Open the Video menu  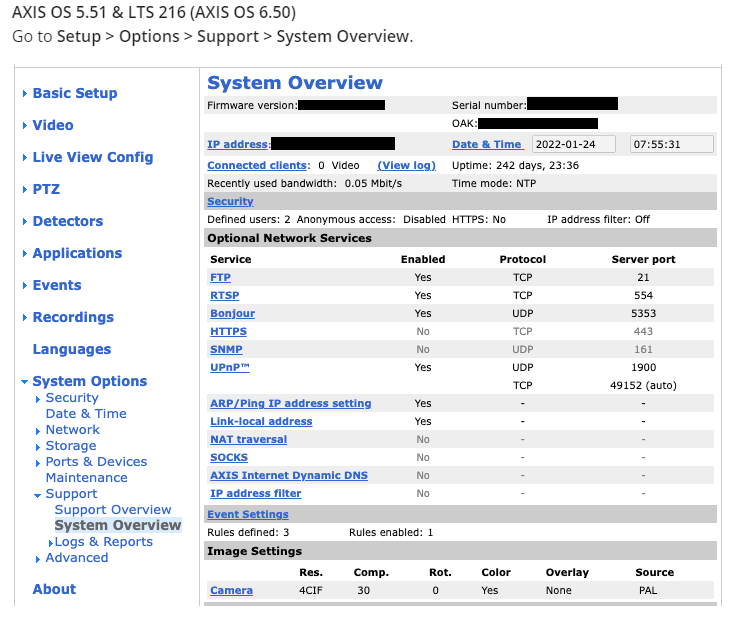point(53,125)
